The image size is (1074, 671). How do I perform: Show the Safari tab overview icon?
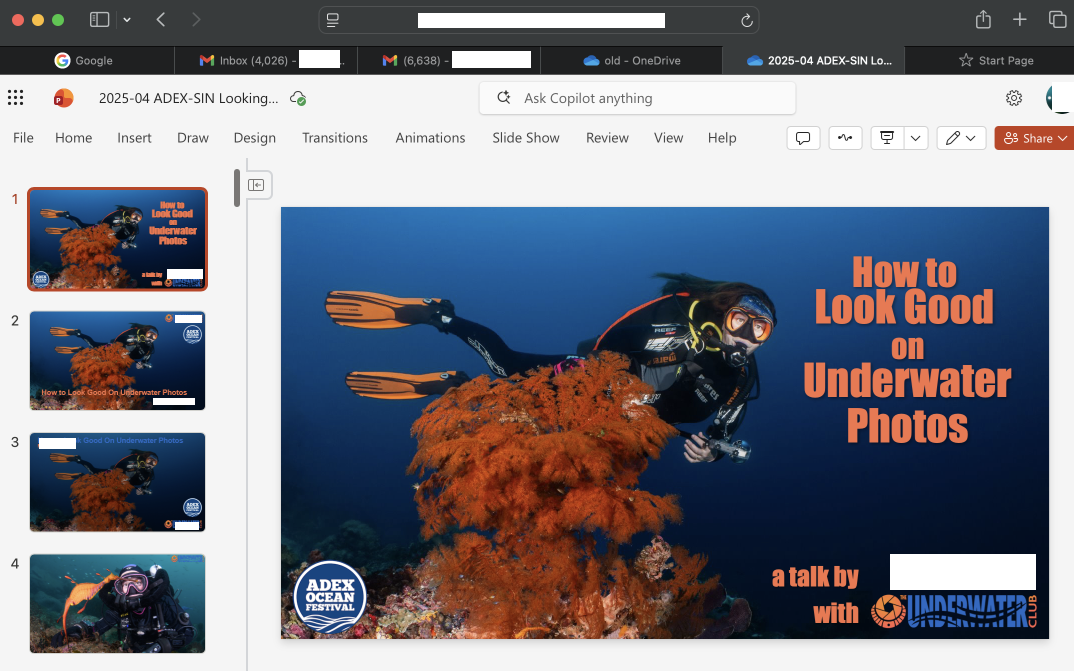(1058, 19)
